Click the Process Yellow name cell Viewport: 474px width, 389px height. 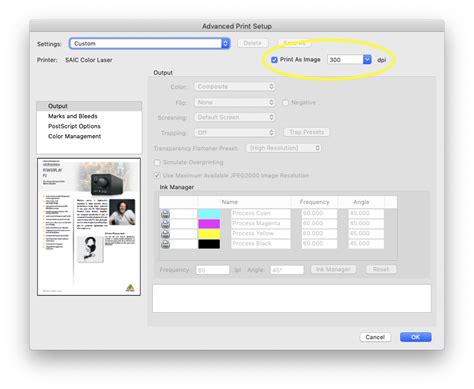(x=261, y=234)
